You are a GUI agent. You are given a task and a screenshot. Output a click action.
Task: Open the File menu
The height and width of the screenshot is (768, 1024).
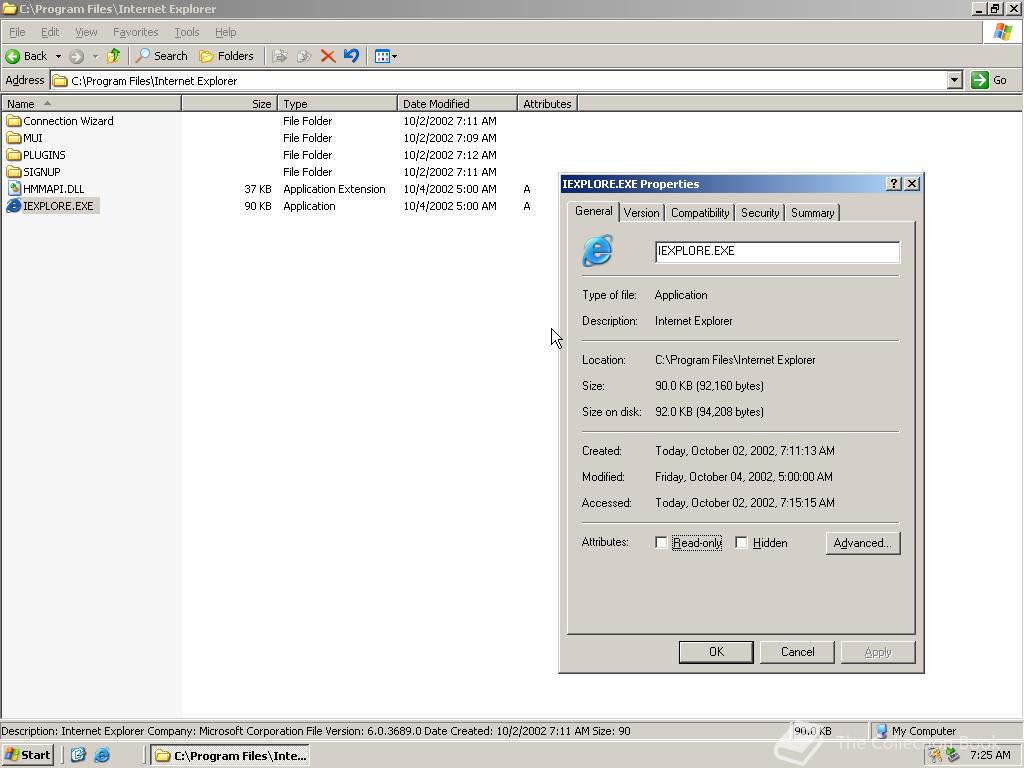coord(17,32)
